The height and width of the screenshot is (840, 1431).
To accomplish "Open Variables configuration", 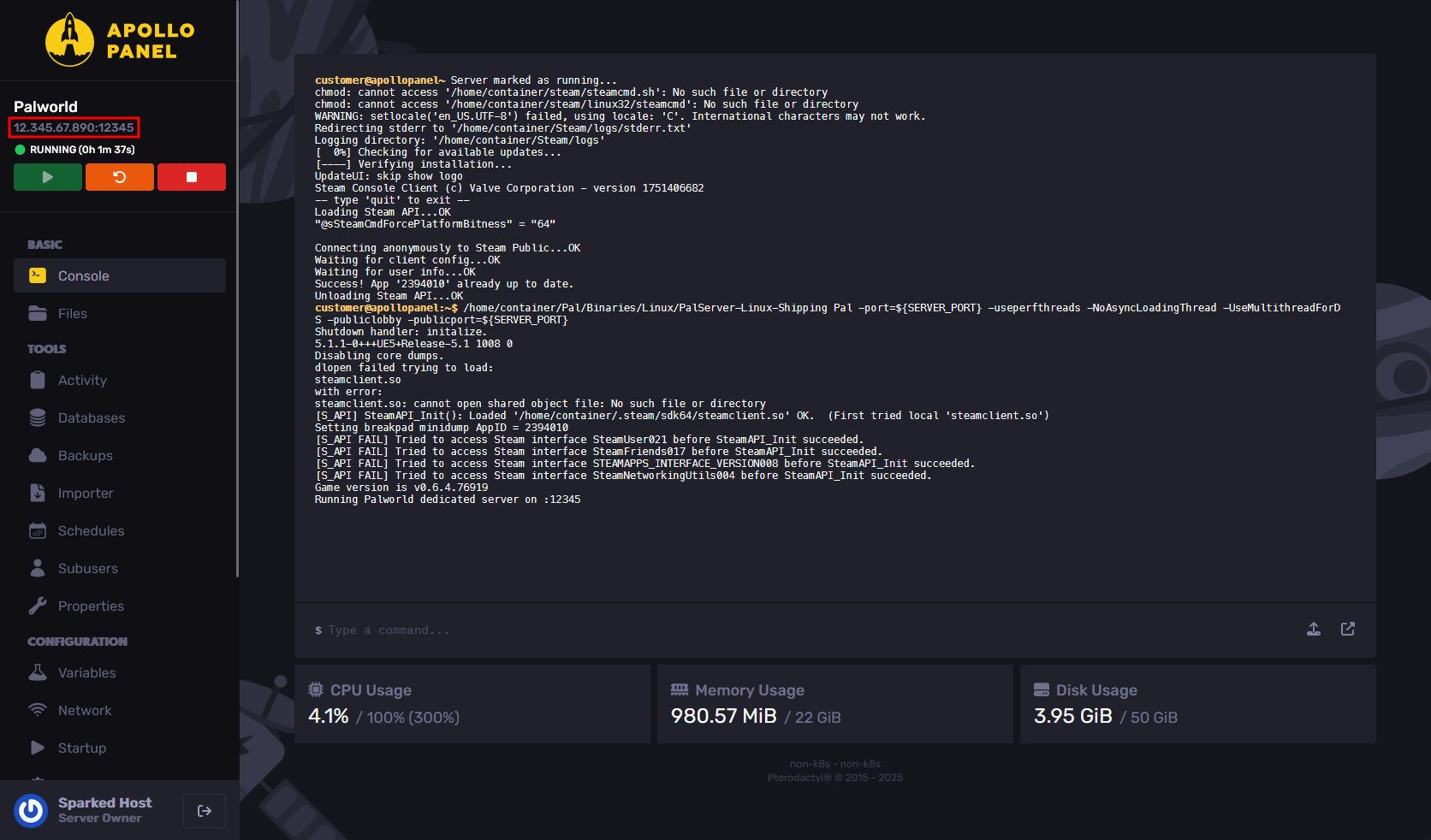I will (120, 672).
